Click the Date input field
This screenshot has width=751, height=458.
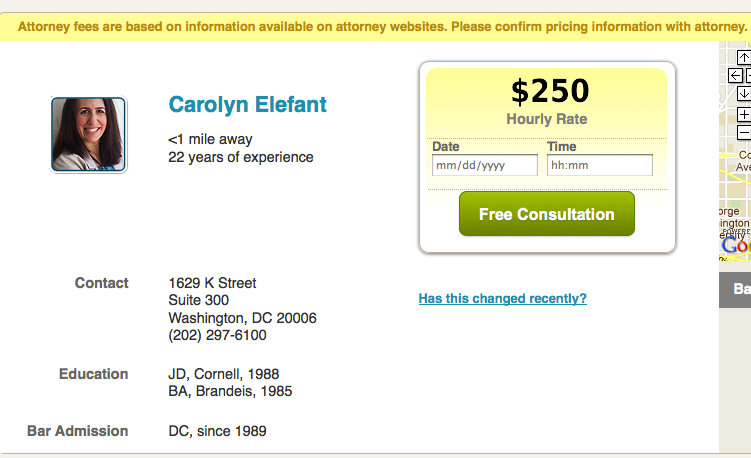pyautogui.click(x=485, y=165)
